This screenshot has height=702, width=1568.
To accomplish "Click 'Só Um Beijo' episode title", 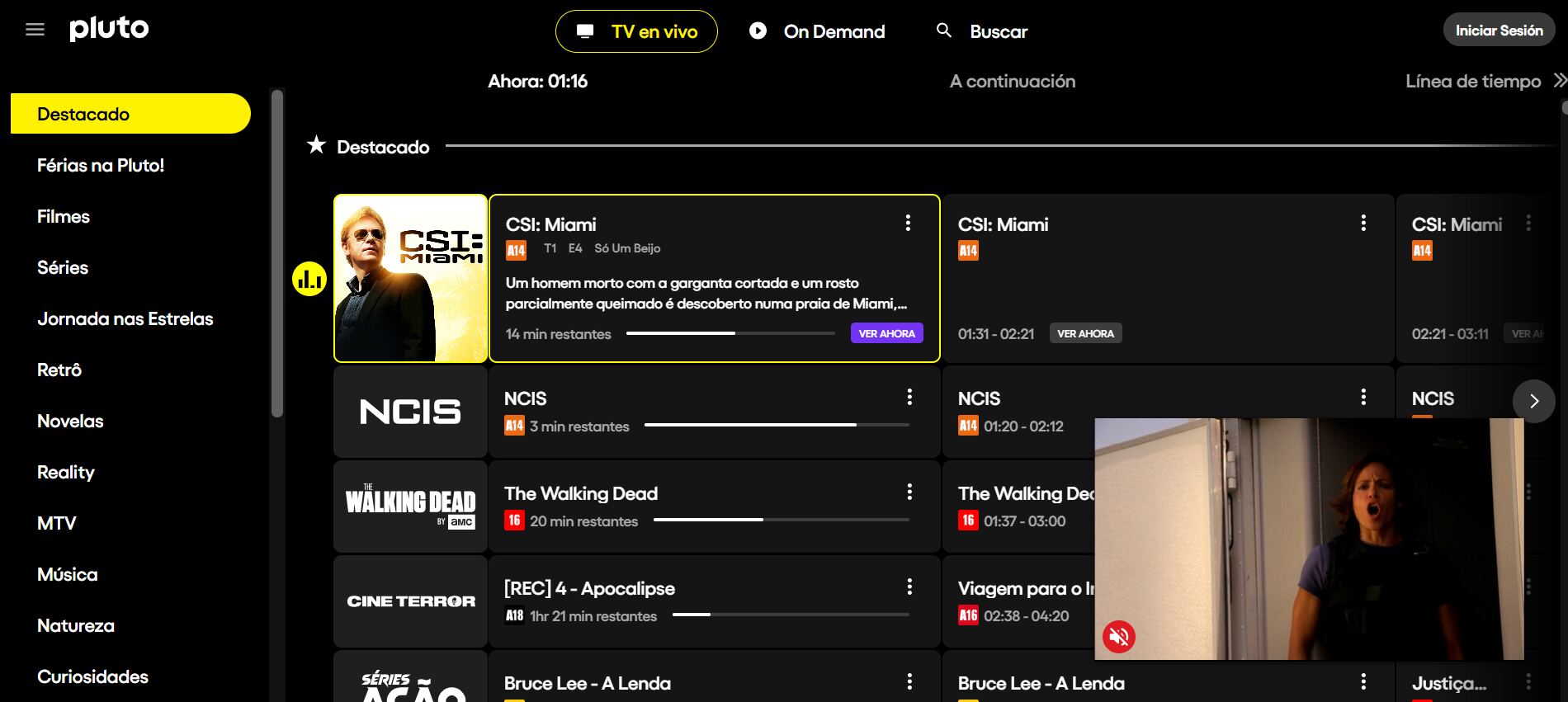I will click(627, 248).
